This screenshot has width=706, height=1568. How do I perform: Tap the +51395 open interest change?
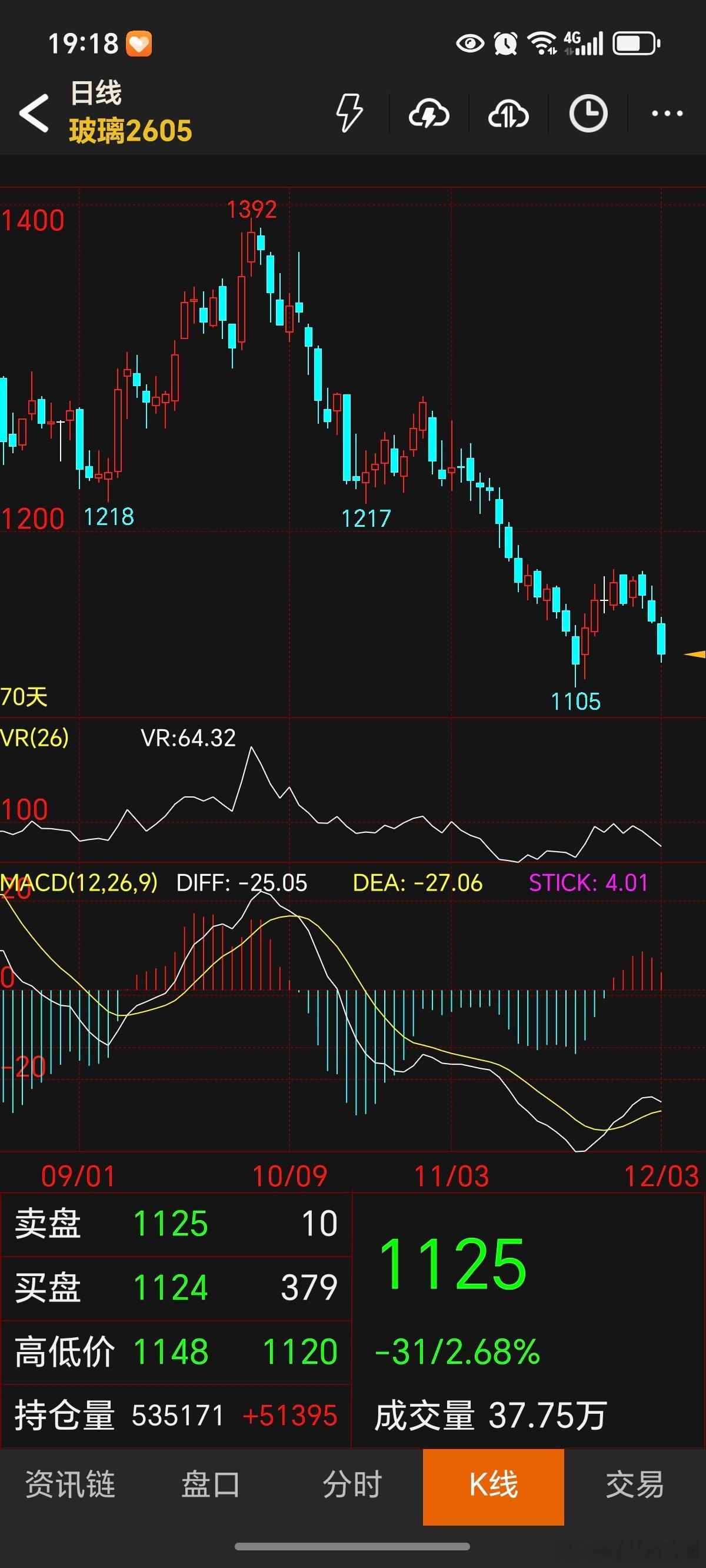pyautogui.click(x=289, y=1415)
